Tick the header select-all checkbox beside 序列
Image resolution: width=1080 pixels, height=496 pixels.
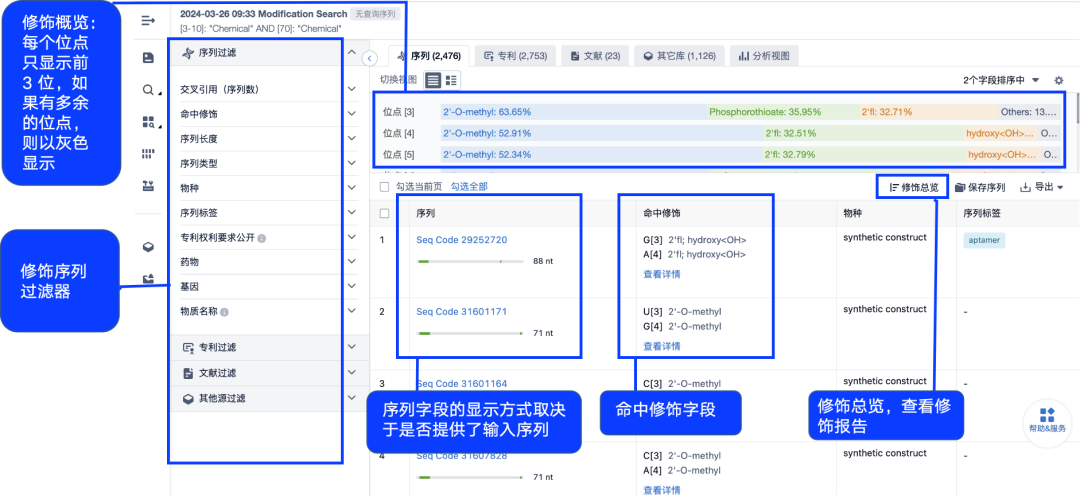tap(385, 213)
